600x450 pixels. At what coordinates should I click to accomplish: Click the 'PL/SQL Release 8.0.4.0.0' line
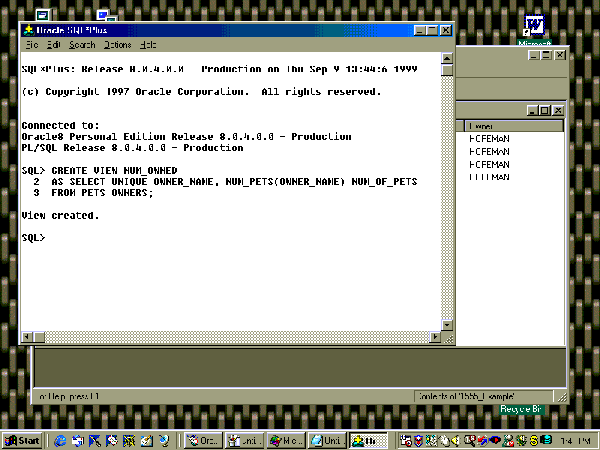(x=132, y=148)
